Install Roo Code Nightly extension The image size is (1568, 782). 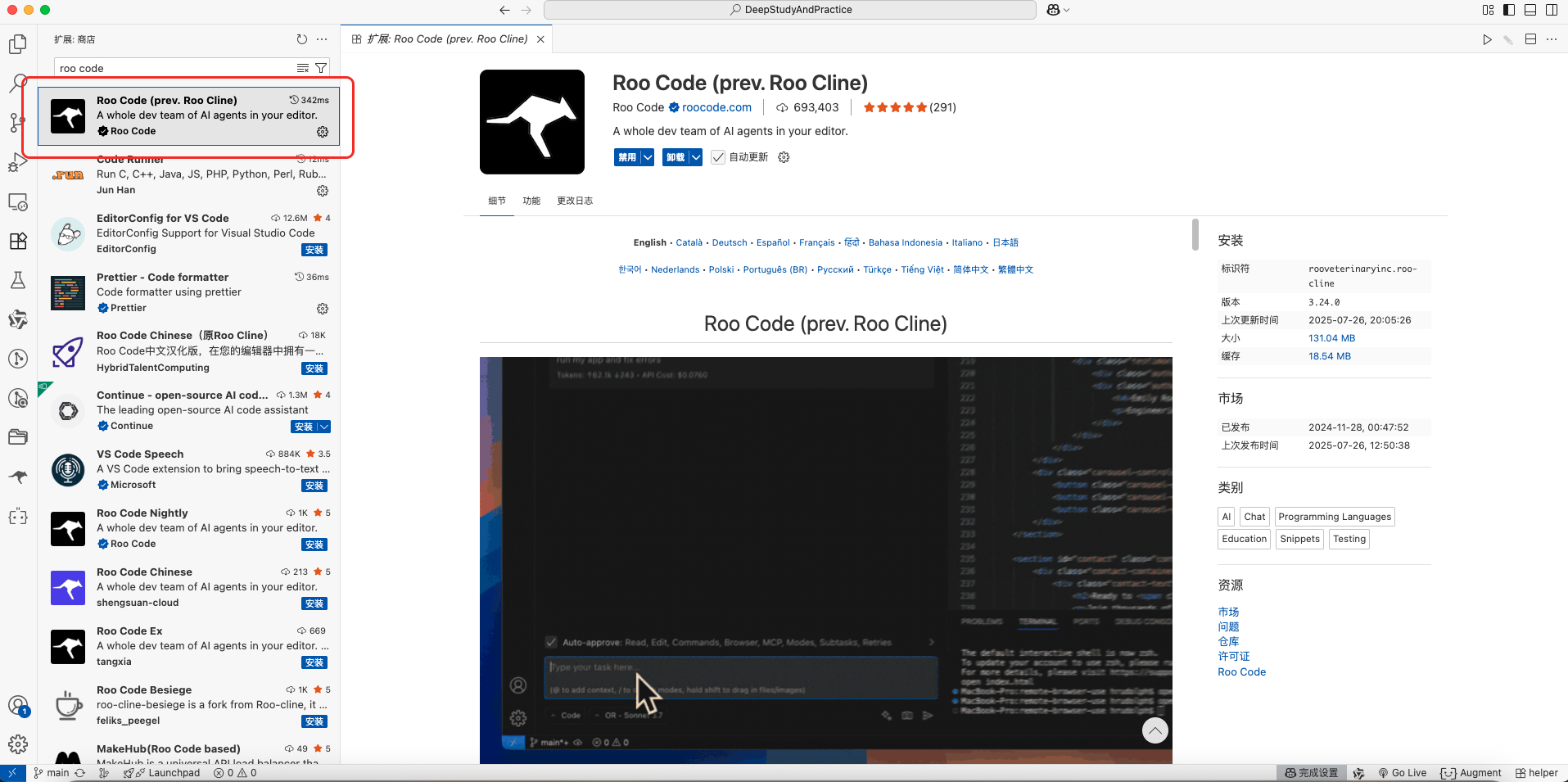[x=314, y=545]
